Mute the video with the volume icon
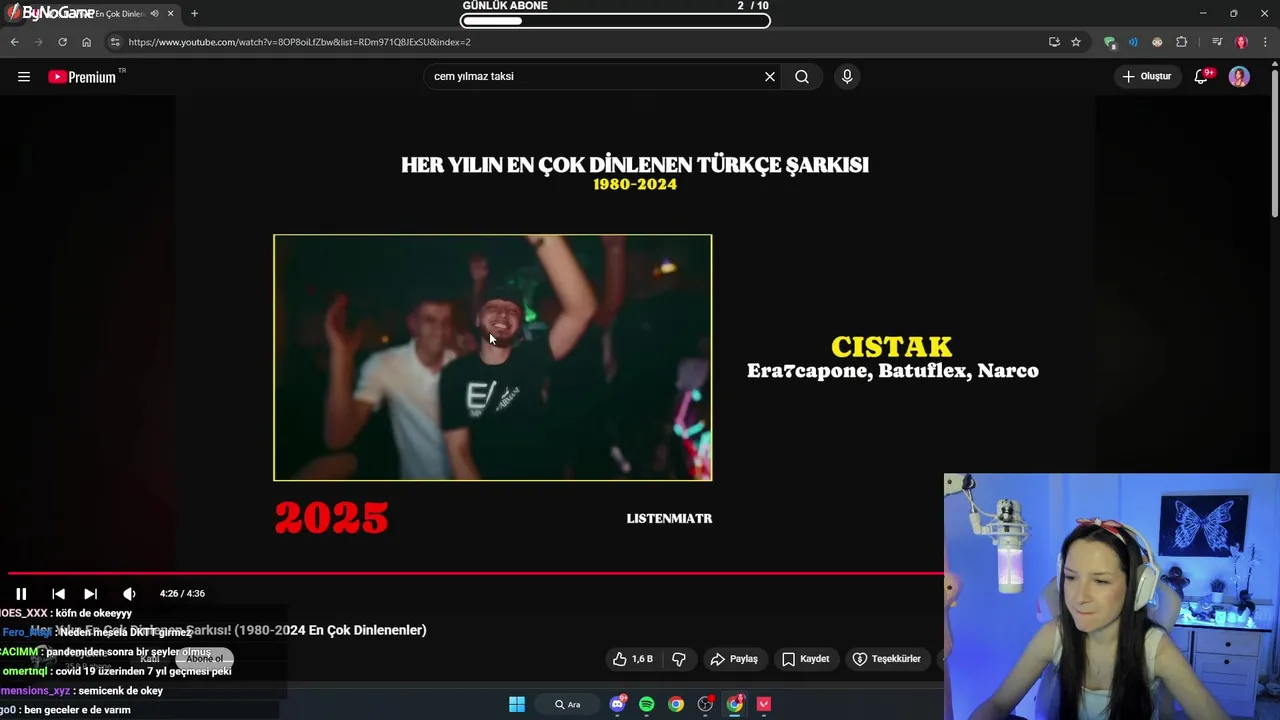The image size is (1280, 720). click(x=129, y=594)
